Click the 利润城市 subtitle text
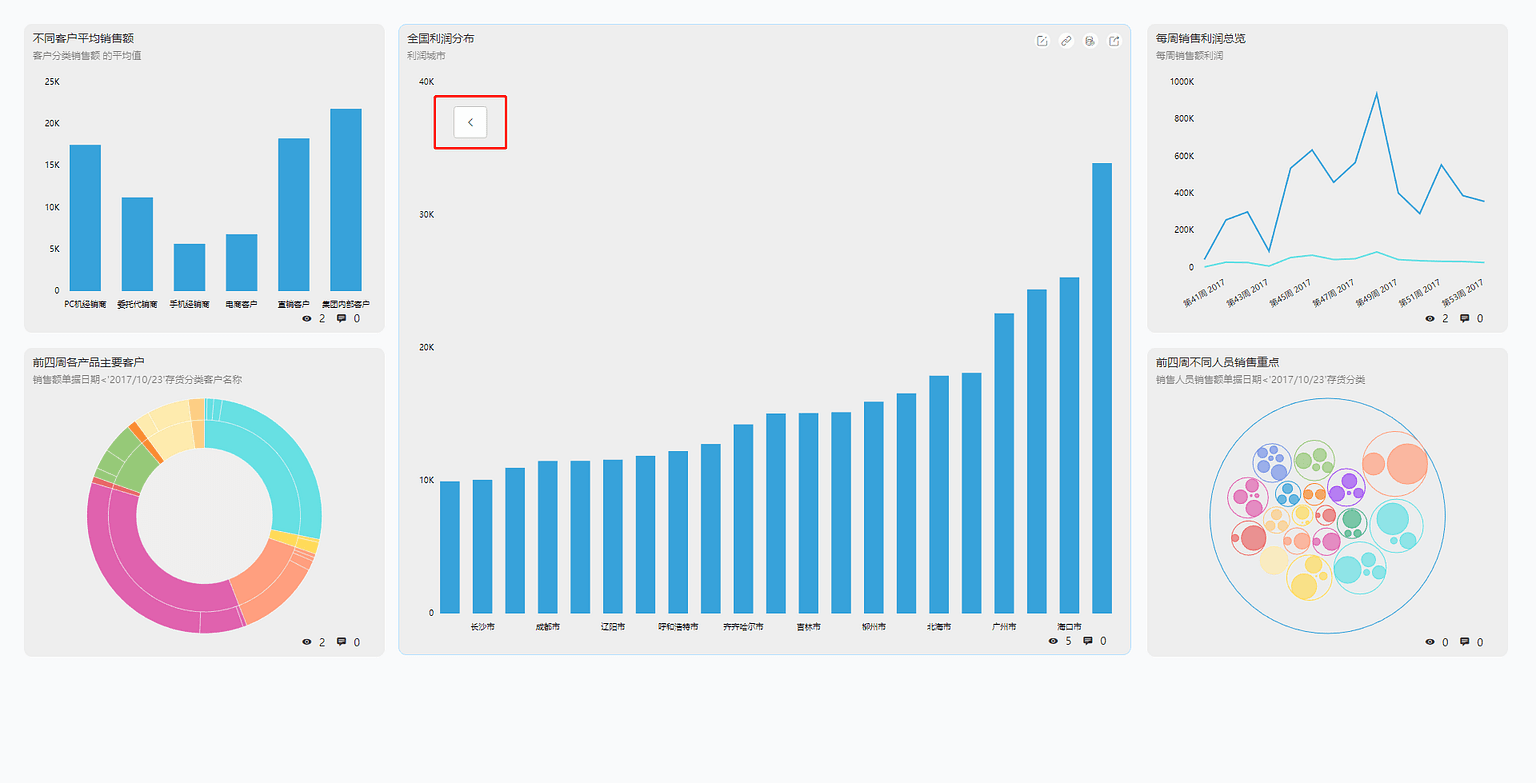 [426, 56]
